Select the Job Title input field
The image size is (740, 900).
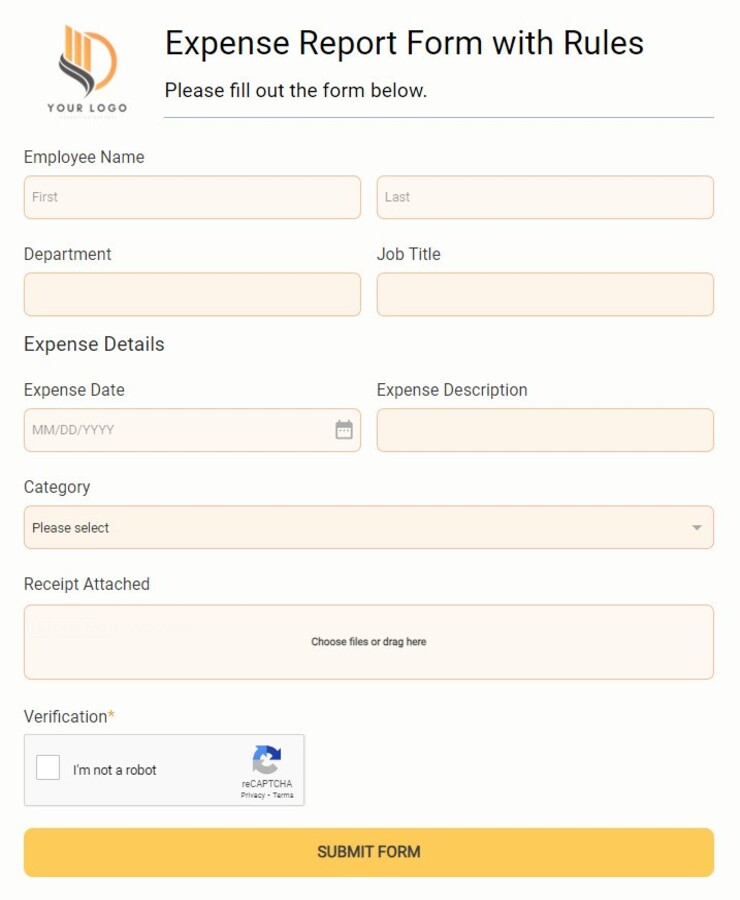click(545, 294)
